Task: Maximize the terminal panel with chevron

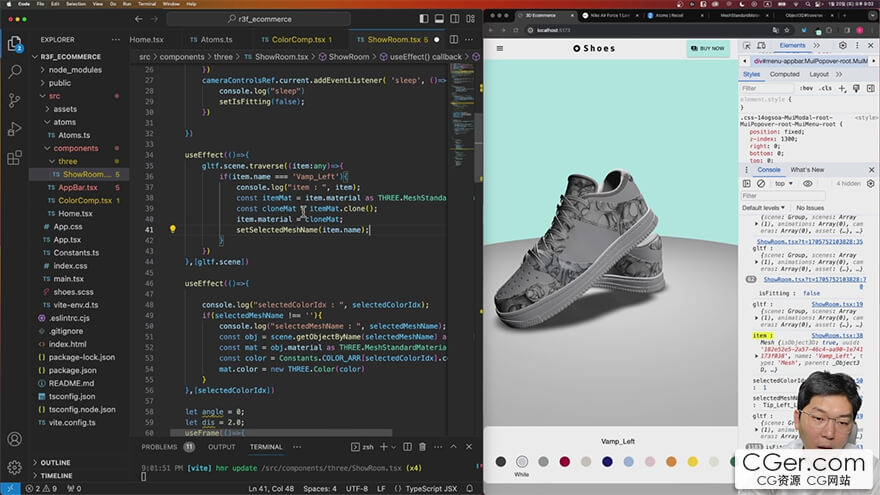Action: tap(453, 447)
